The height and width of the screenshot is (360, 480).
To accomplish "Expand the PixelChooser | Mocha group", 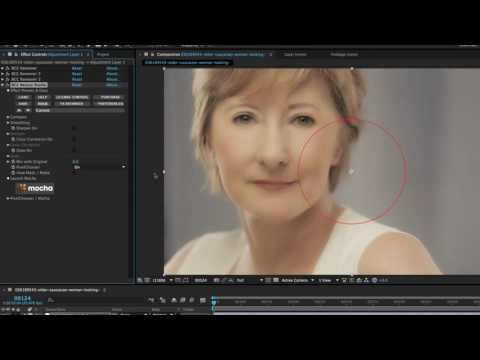I will 8,198.
